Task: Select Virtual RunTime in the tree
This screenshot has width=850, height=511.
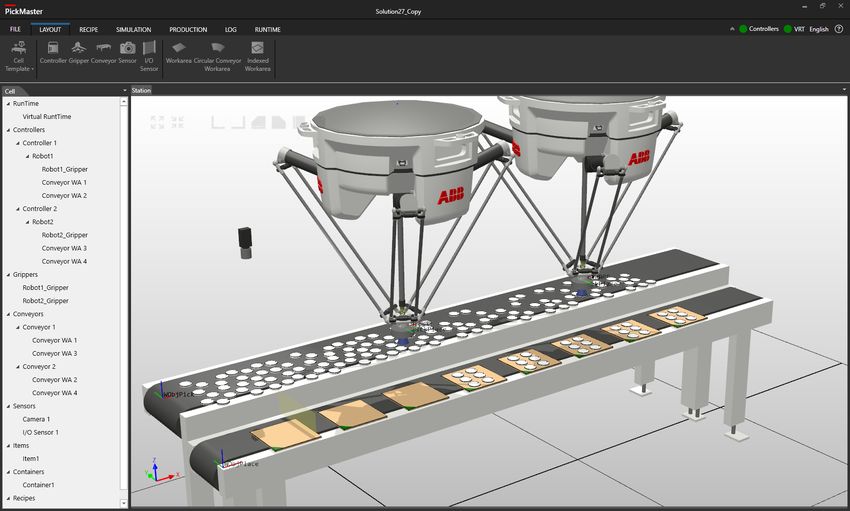Action: tap(47, 117)
